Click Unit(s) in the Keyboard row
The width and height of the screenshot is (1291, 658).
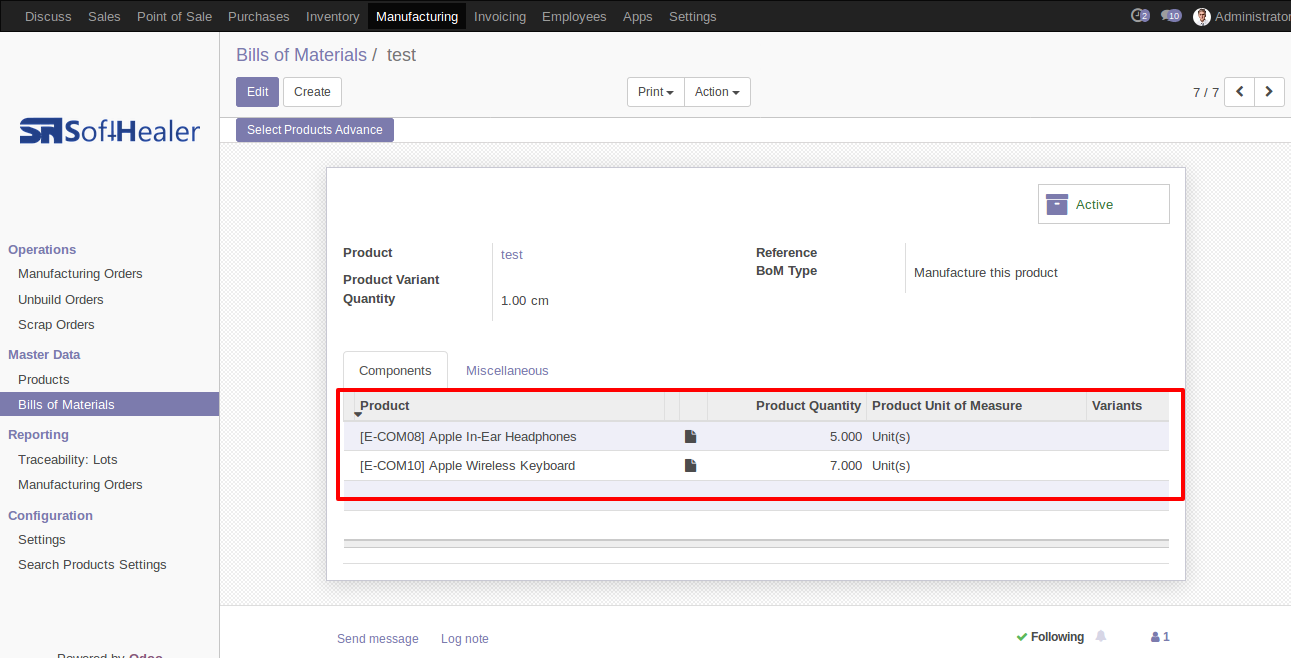tap(891, 465)
